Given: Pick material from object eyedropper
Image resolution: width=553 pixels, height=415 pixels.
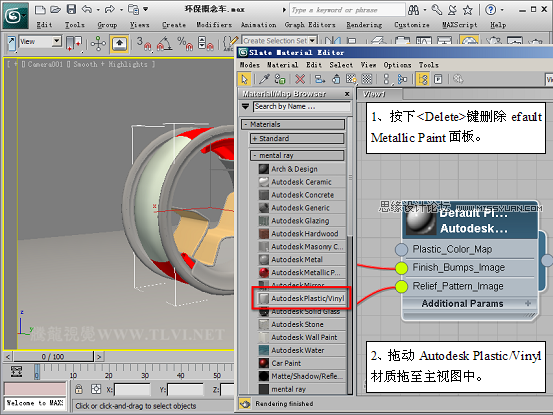Looking at the screenshot, I should 264,79.
